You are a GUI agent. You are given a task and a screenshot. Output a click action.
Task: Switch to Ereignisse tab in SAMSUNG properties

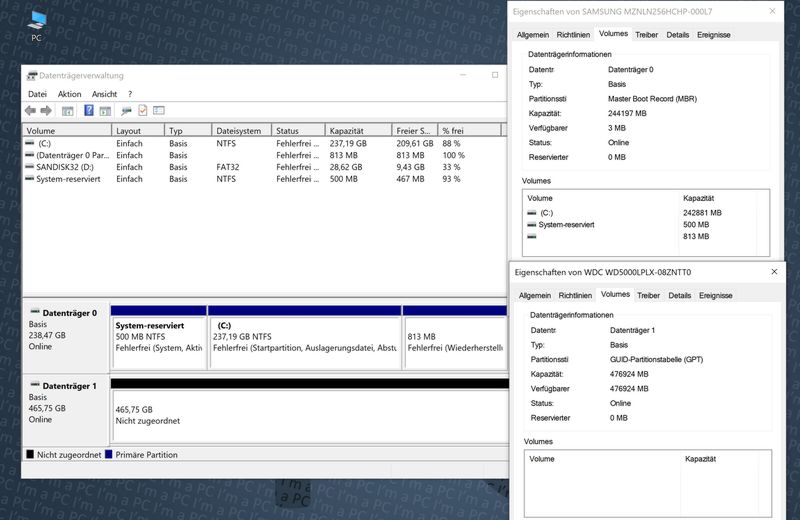714,35
